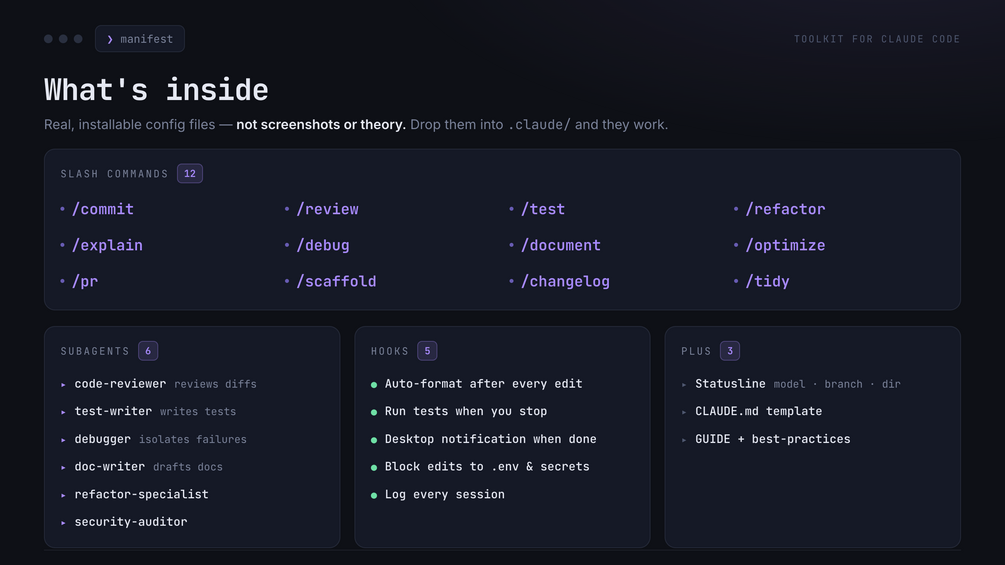Click the slash commands count badge 12
Image resolution: width=1005 pixels, height=565 pixels.
tap(190, 174)
